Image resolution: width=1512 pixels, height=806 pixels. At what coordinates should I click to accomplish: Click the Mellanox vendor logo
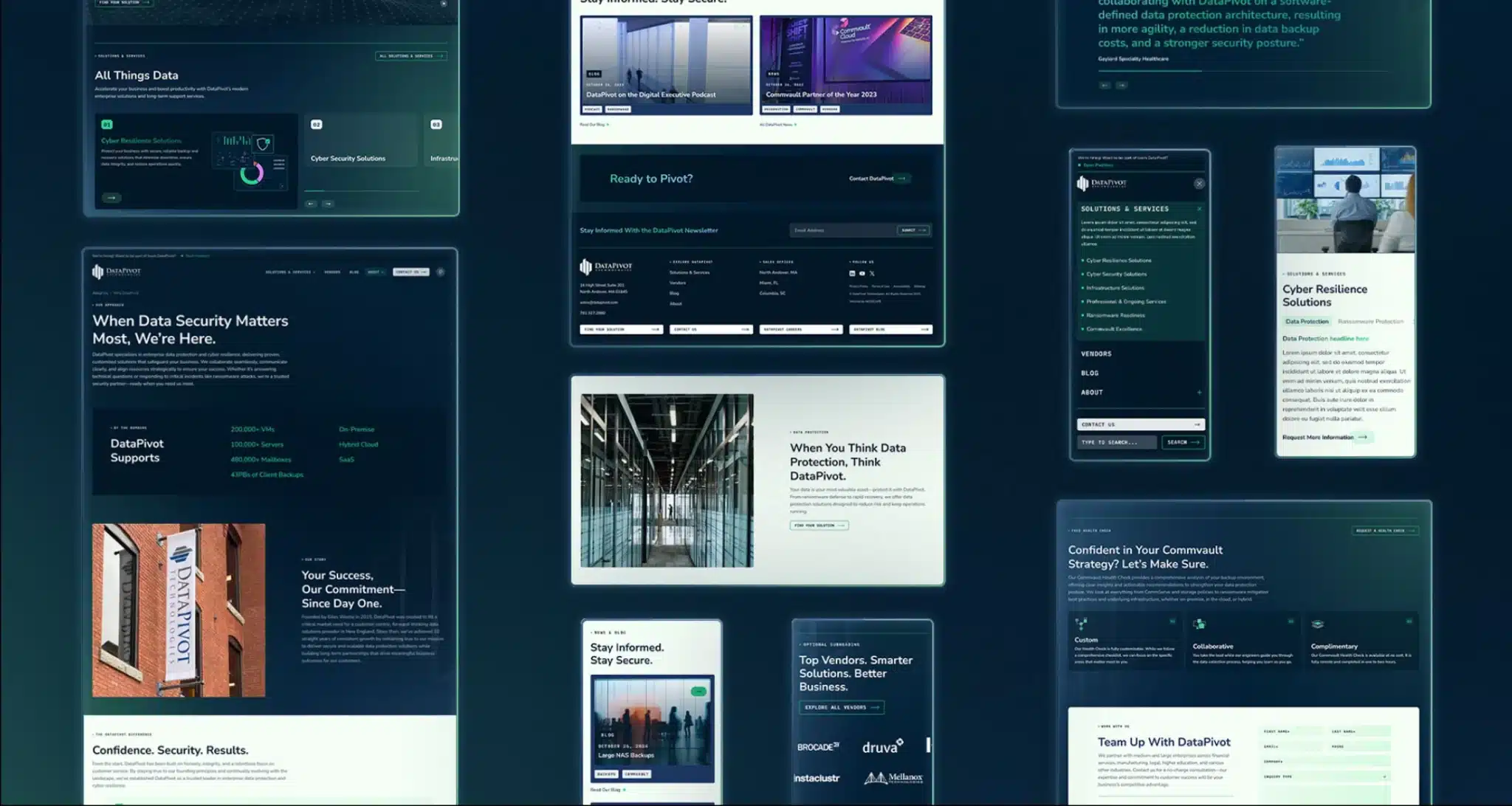pyautogui.click(x=893, y=778)
